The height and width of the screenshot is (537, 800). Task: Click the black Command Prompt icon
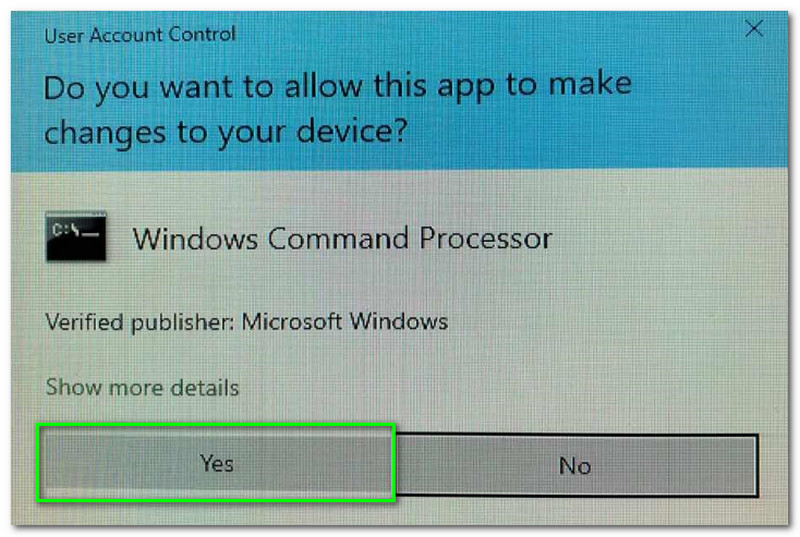(76, 237)
